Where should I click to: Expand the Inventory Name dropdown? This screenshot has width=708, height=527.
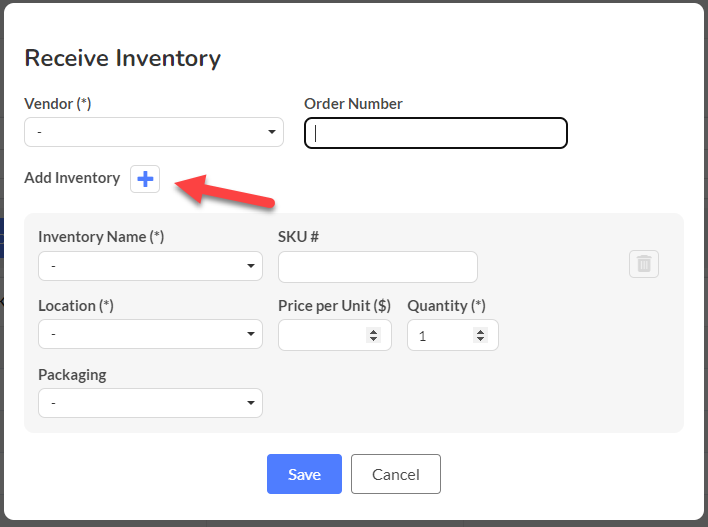point(150,266)
